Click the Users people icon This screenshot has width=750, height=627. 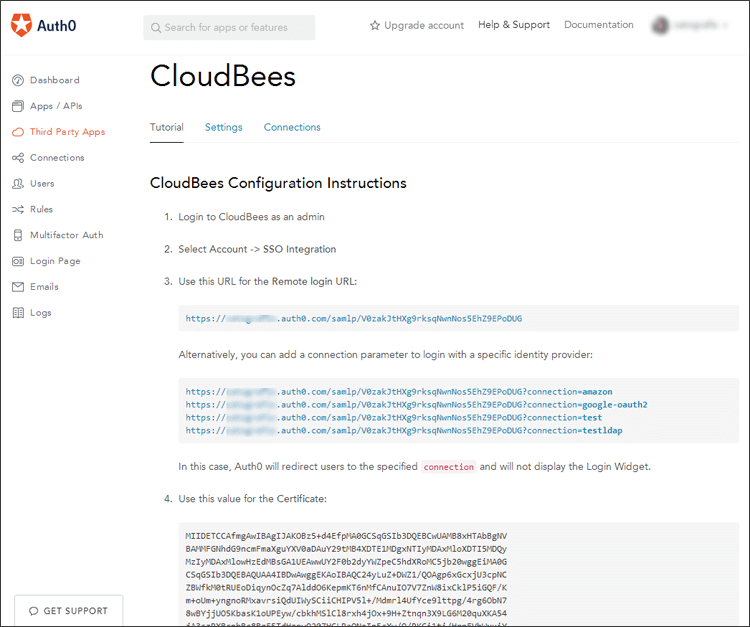pos(18,184)
